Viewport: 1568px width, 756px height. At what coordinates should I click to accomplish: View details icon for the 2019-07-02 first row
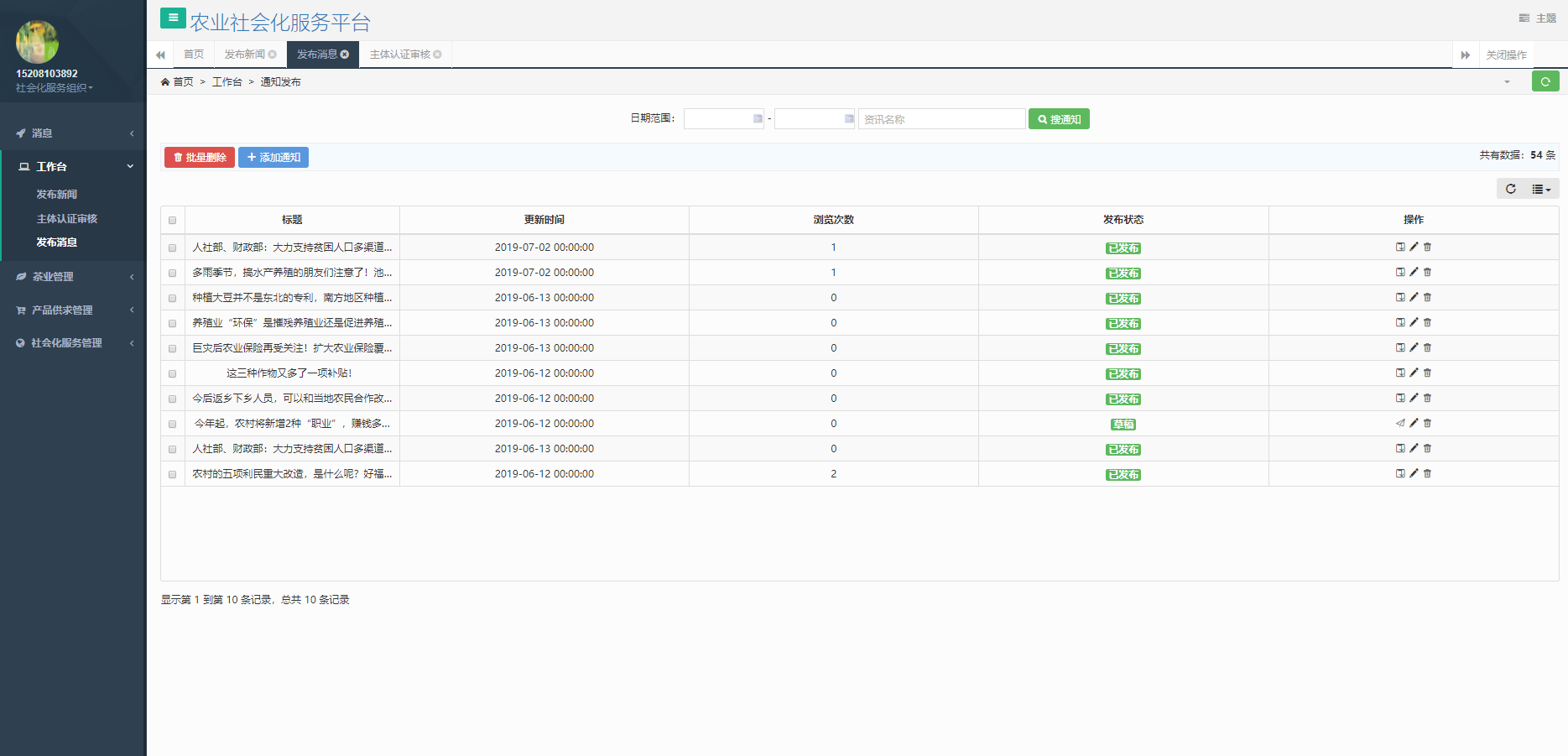(1400, 247)
